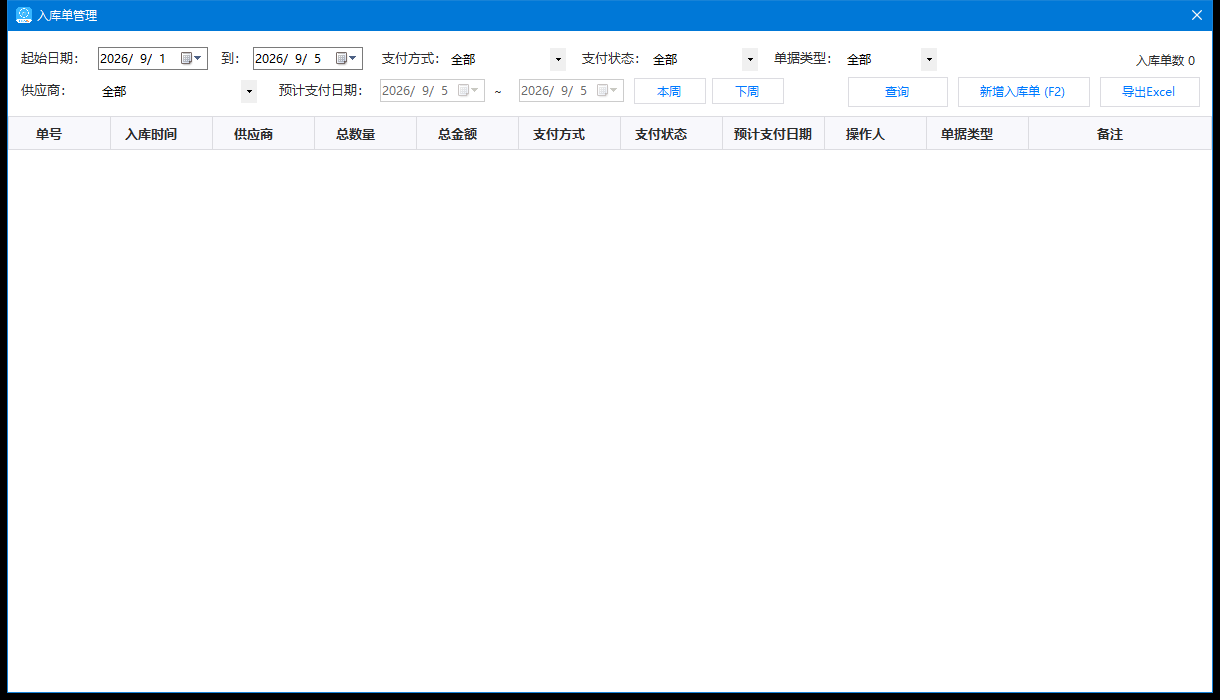Click 导出Excel export button
Screen dimensions: 1220x700
point(1150,92)
